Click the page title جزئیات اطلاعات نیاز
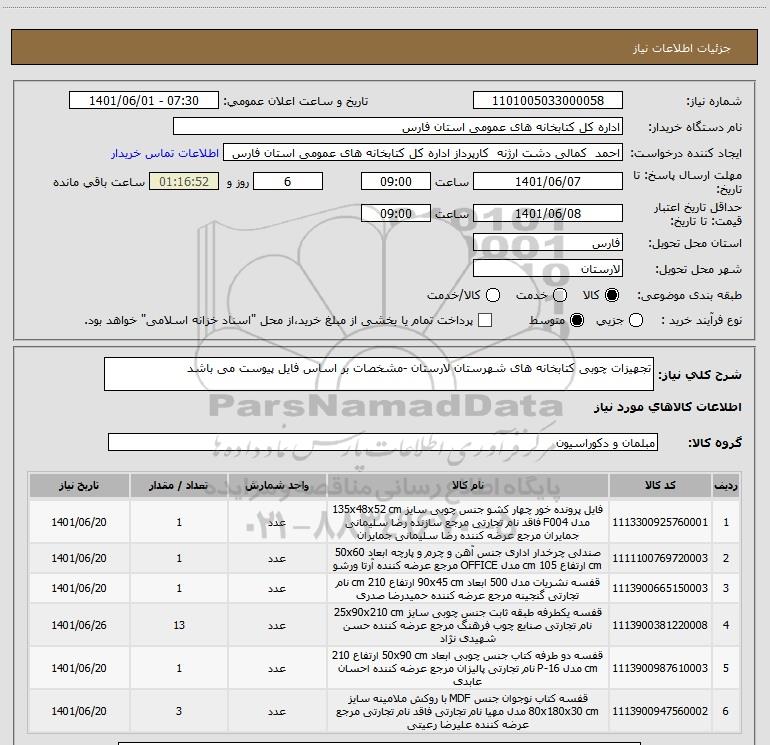This screenshot has width=770, height=745. tap(682, 48)
